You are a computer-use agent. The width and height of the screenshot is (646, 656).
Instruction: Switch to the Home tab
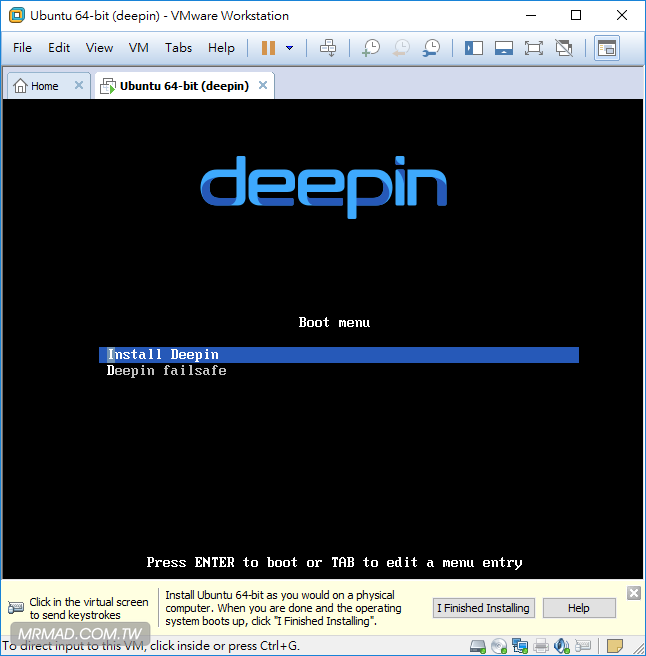36,86
